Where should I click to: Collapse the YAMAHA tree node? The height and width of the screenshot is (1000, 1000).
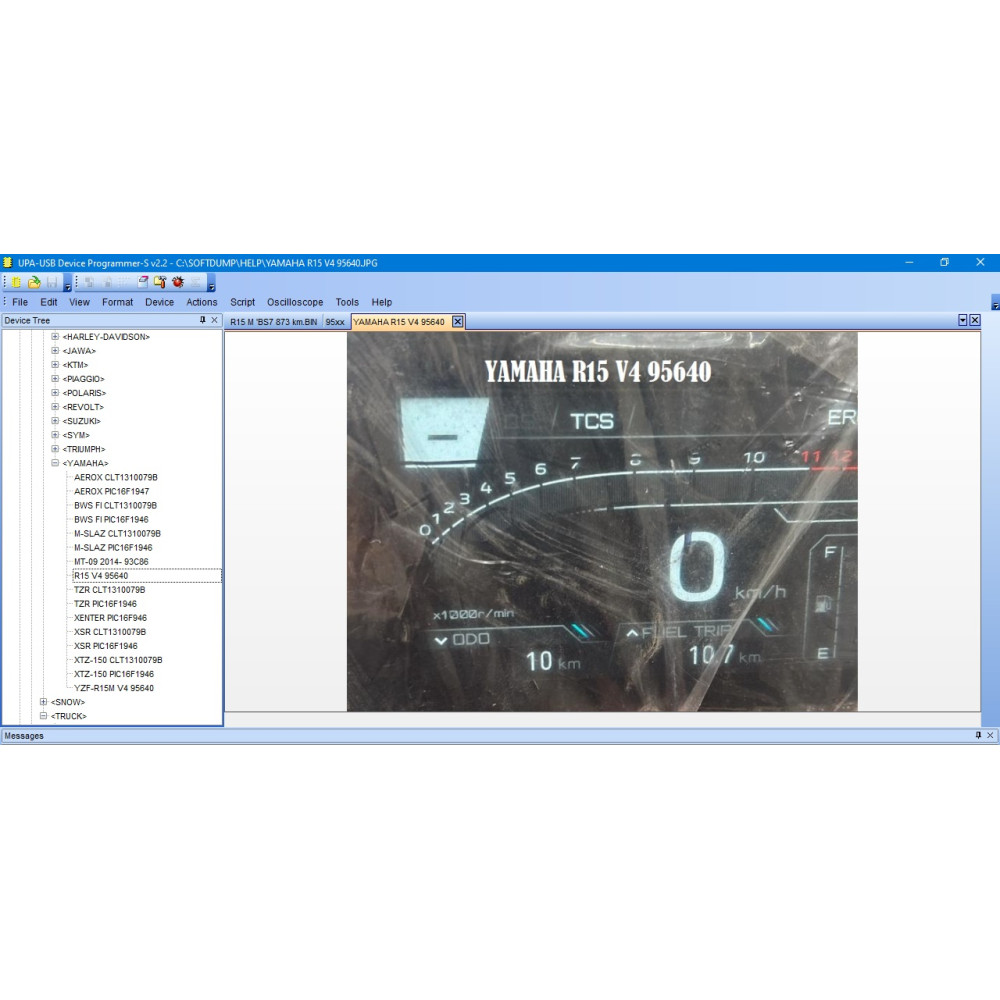55,463
